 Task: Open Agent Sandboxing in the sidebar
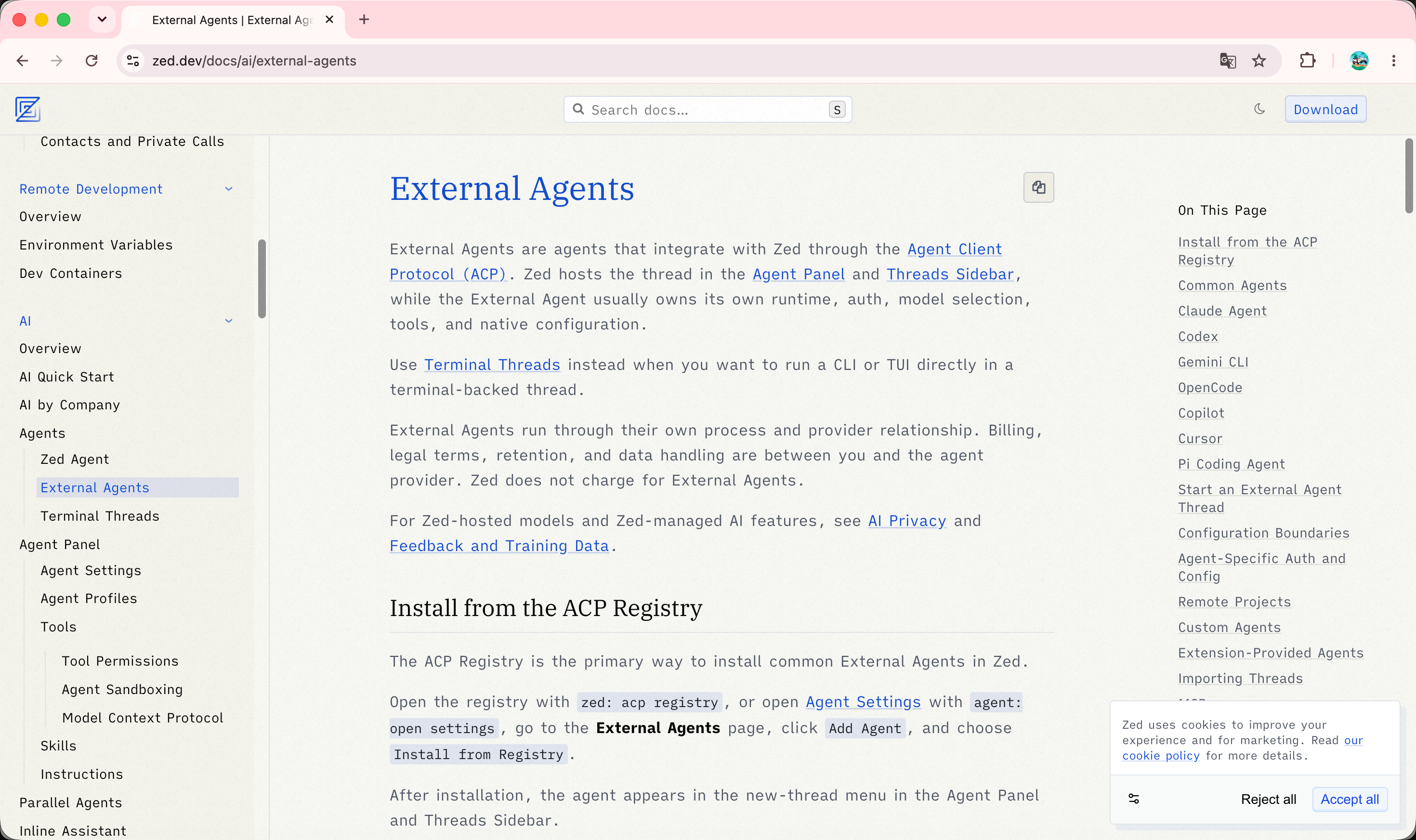(x=122, y=689)
